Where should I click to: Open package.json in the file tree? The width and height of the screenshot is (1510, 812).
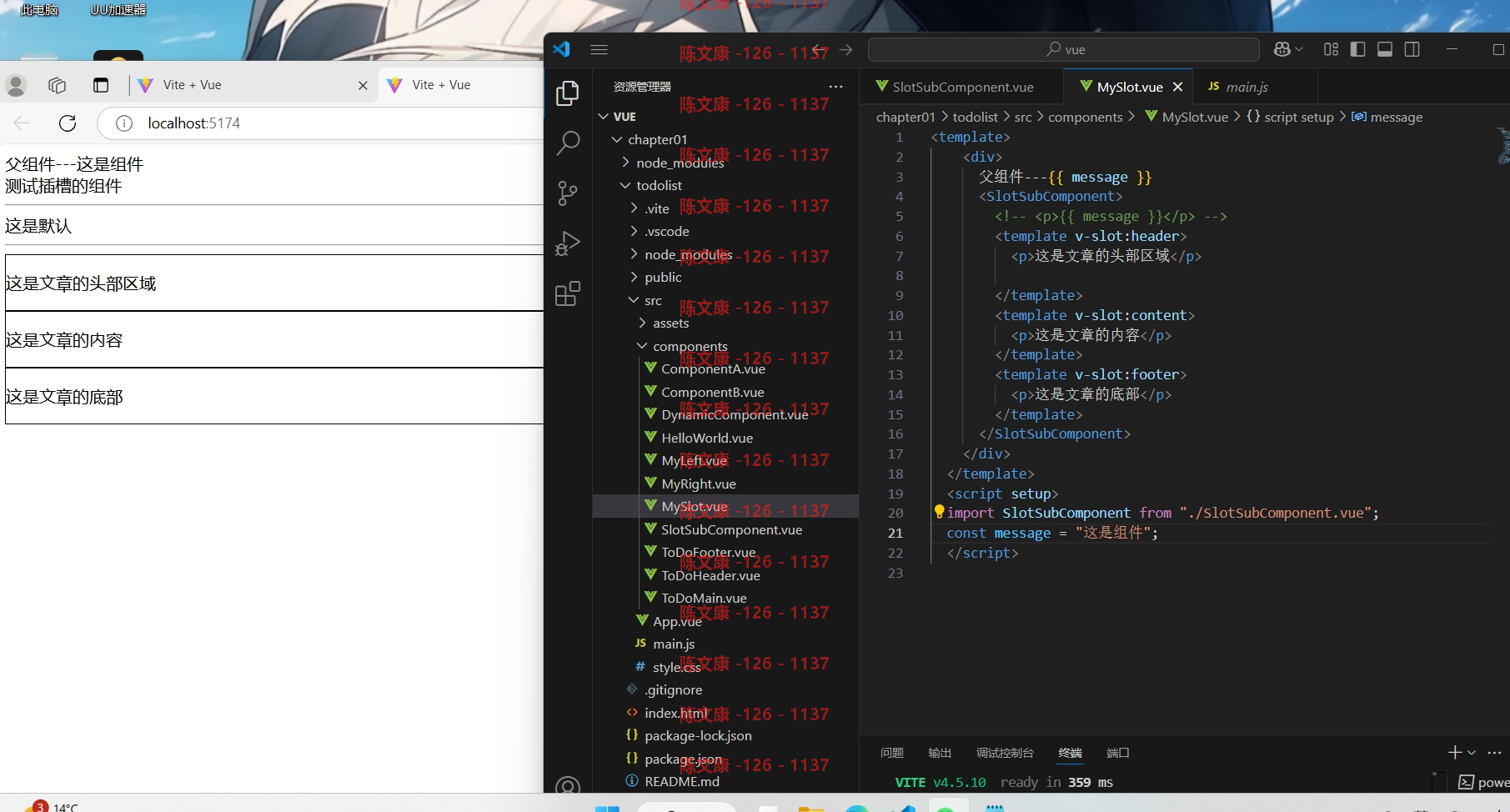pyautogui.click(x=725, y=759)
